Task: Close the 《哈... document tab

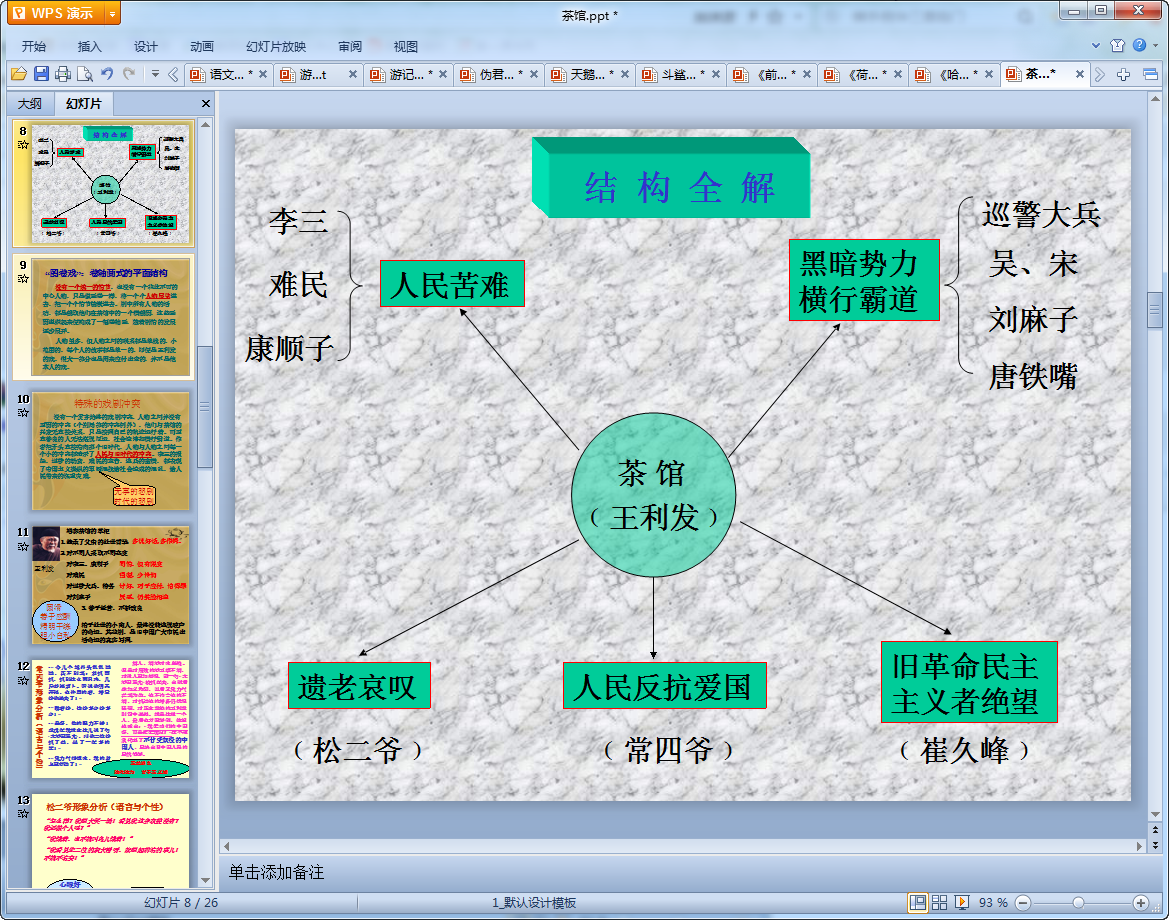Action: (989, 75)
